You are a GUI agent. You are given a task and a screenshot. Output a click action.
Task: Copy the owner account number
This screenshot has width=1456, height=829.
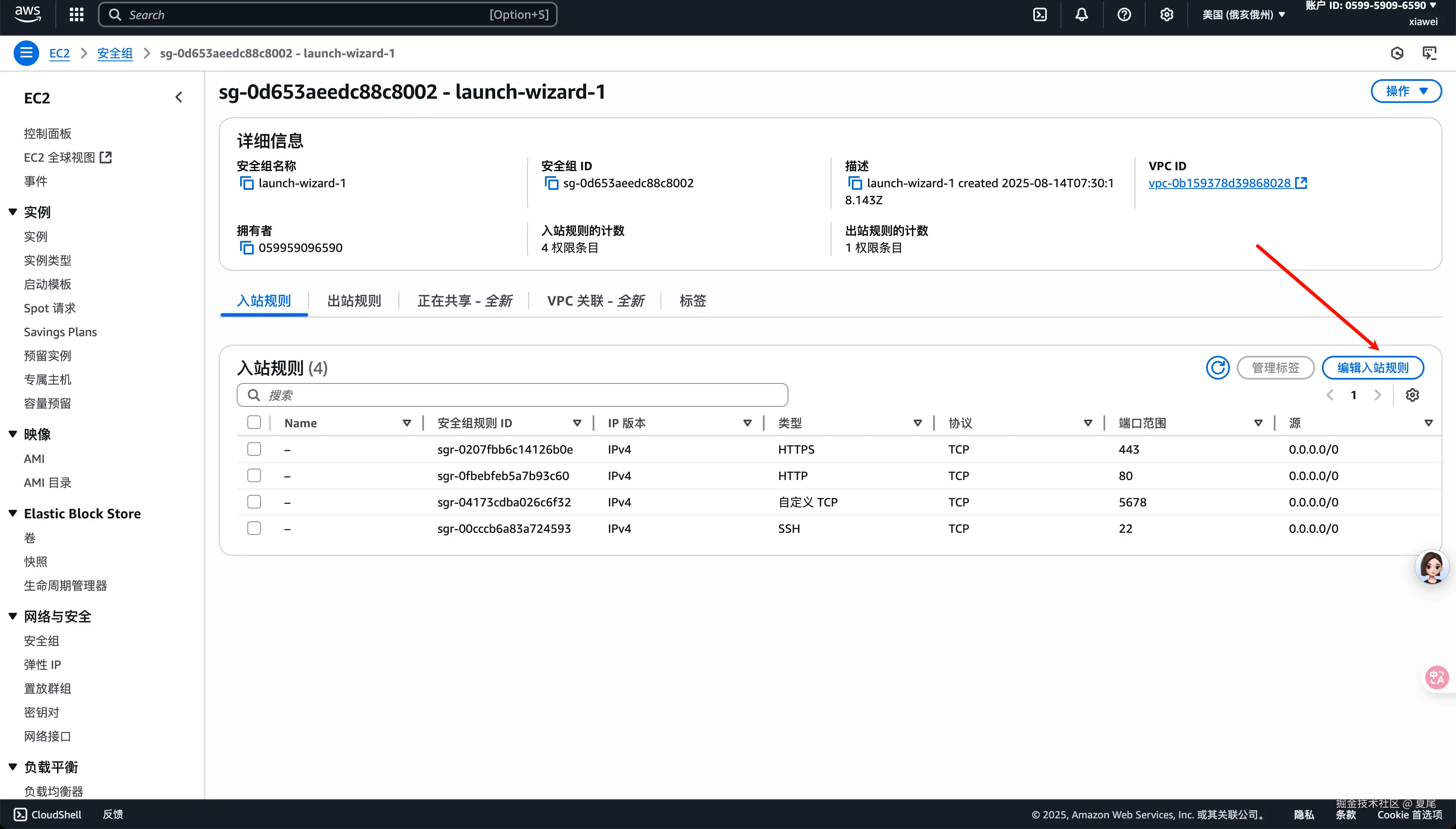pos(246,248)
